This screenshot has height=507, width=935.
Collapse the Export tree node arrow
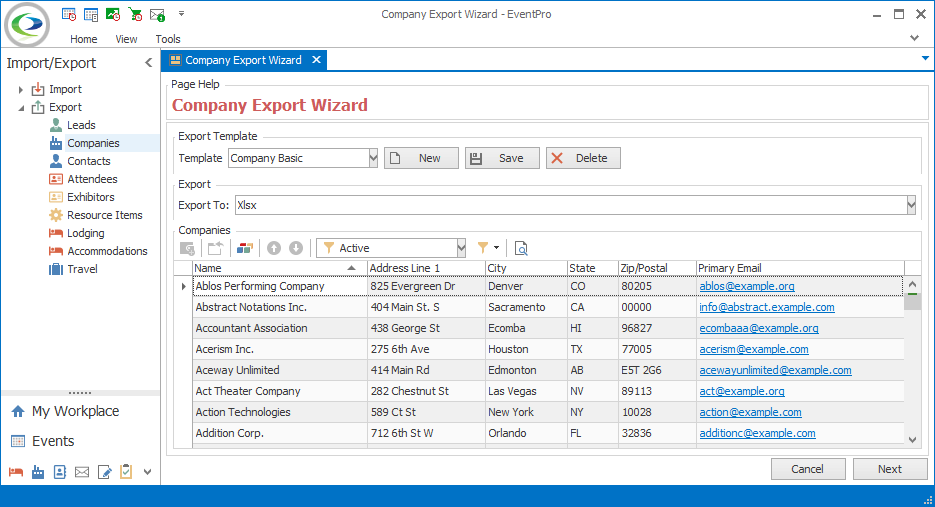click(21, 108)
